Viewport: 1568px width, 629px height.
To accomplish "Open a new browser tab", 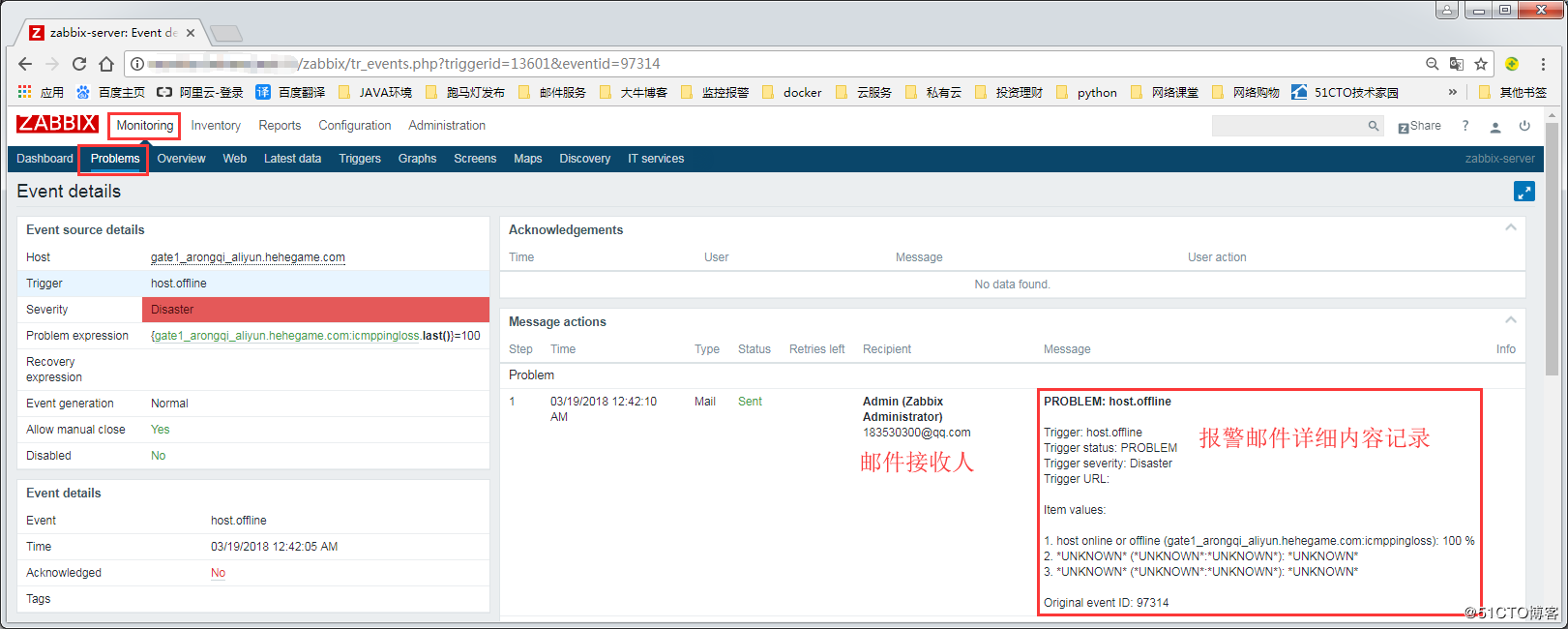I will point(226,34).
